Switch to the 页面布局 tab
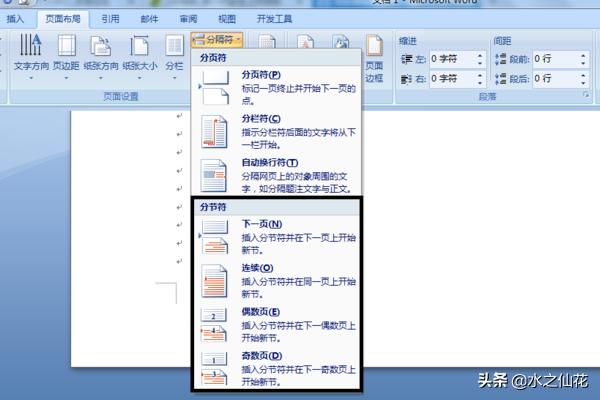600x400 pixels. tap(63, 19)
